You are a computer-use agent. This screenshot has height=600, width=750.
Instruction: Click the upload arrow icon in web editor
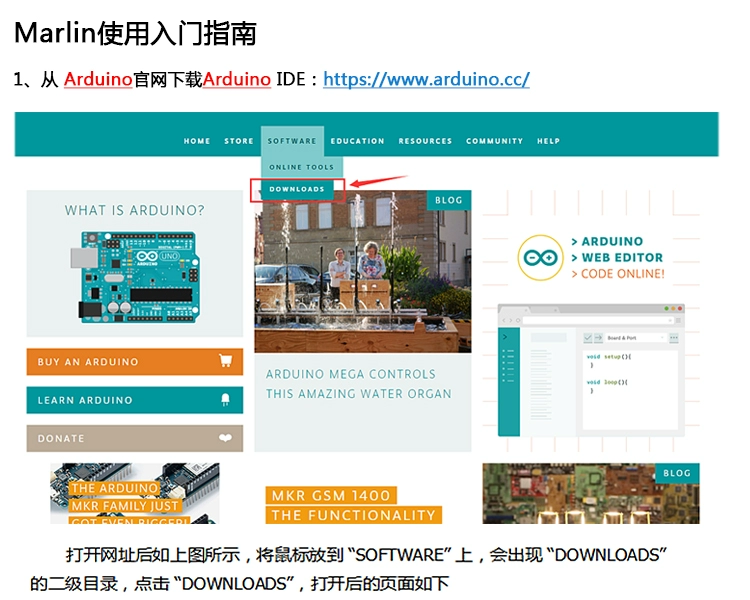click(598, 338)
